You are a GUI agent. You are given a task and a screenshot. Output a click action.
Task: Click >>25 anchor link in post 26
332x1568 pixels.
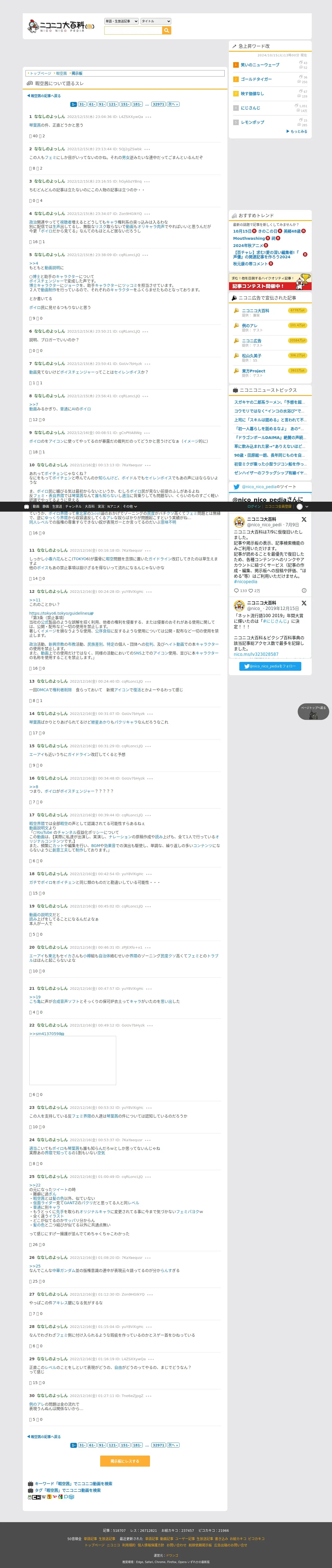tap(35, 1266)
